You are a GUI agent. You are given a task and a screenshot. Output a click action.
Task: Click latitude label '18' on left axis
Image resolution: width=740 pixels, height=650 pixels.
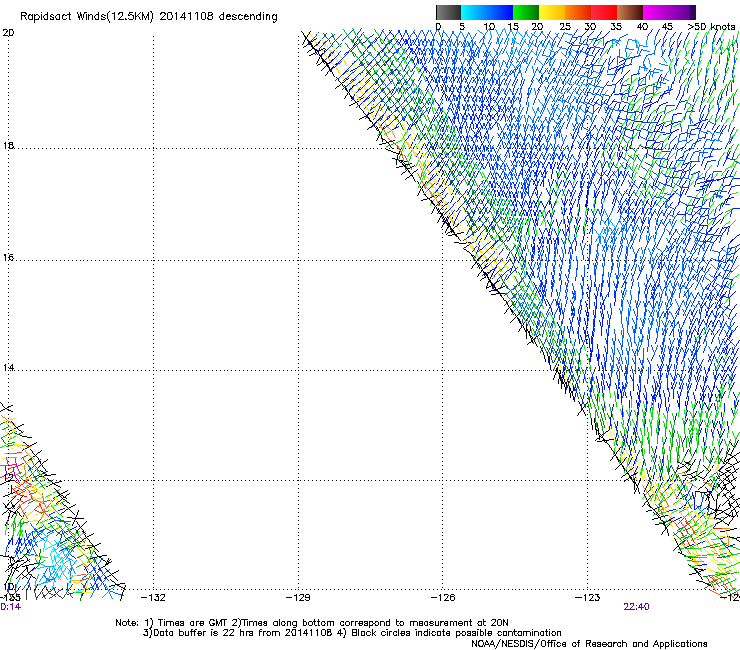click(x=8, y=145)
